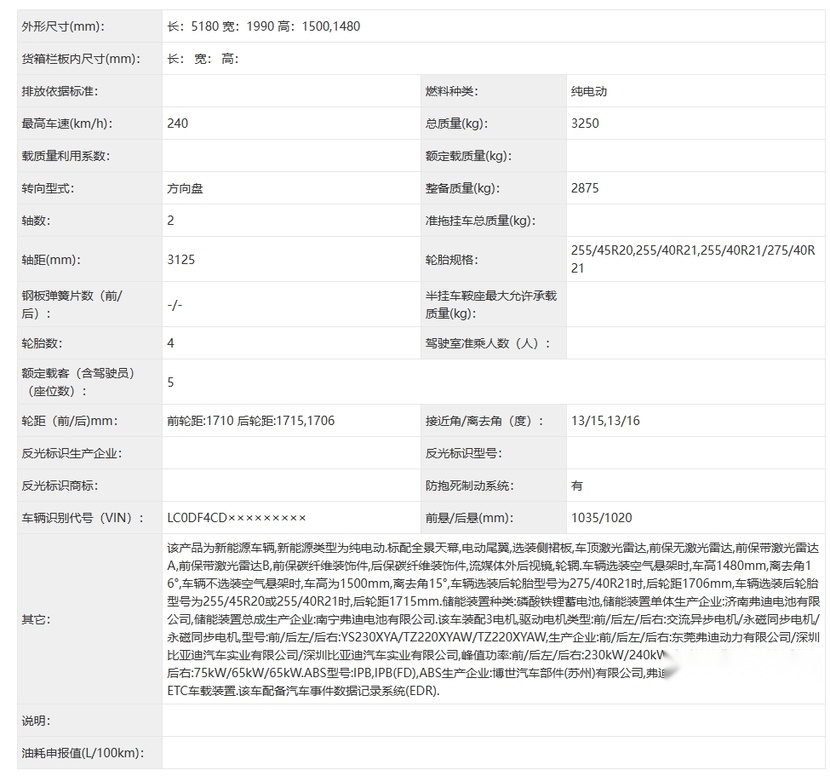Click the 额定载质量(kg) label
830x776 pixels.
[468, 156]
